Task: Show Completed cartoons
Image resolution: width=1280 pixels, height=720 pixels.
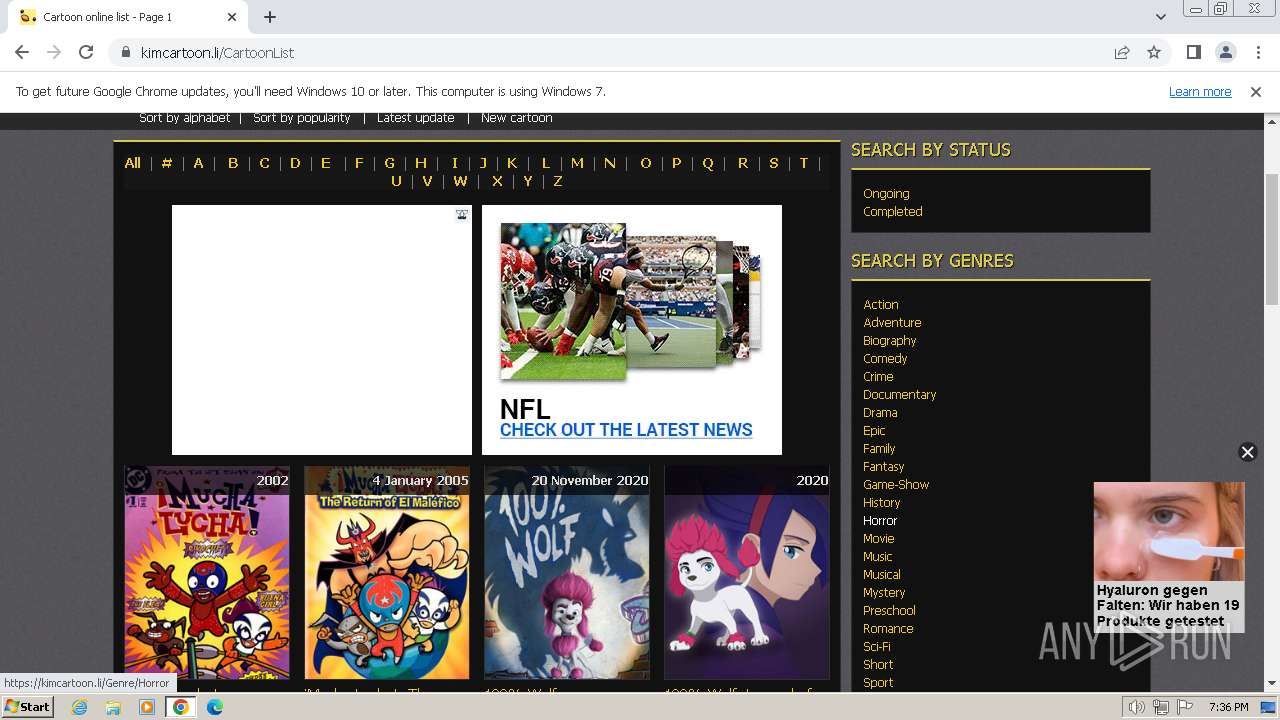Action: (x=893, y=212)
